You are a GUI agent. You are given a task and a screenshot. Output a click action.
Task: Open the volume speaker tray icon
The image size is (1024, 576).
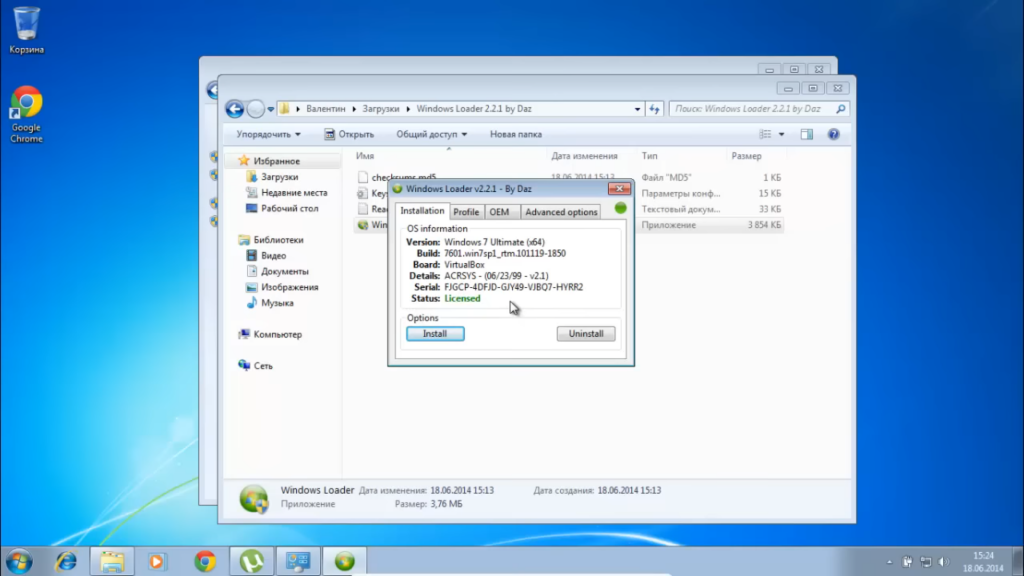point(944,562)
